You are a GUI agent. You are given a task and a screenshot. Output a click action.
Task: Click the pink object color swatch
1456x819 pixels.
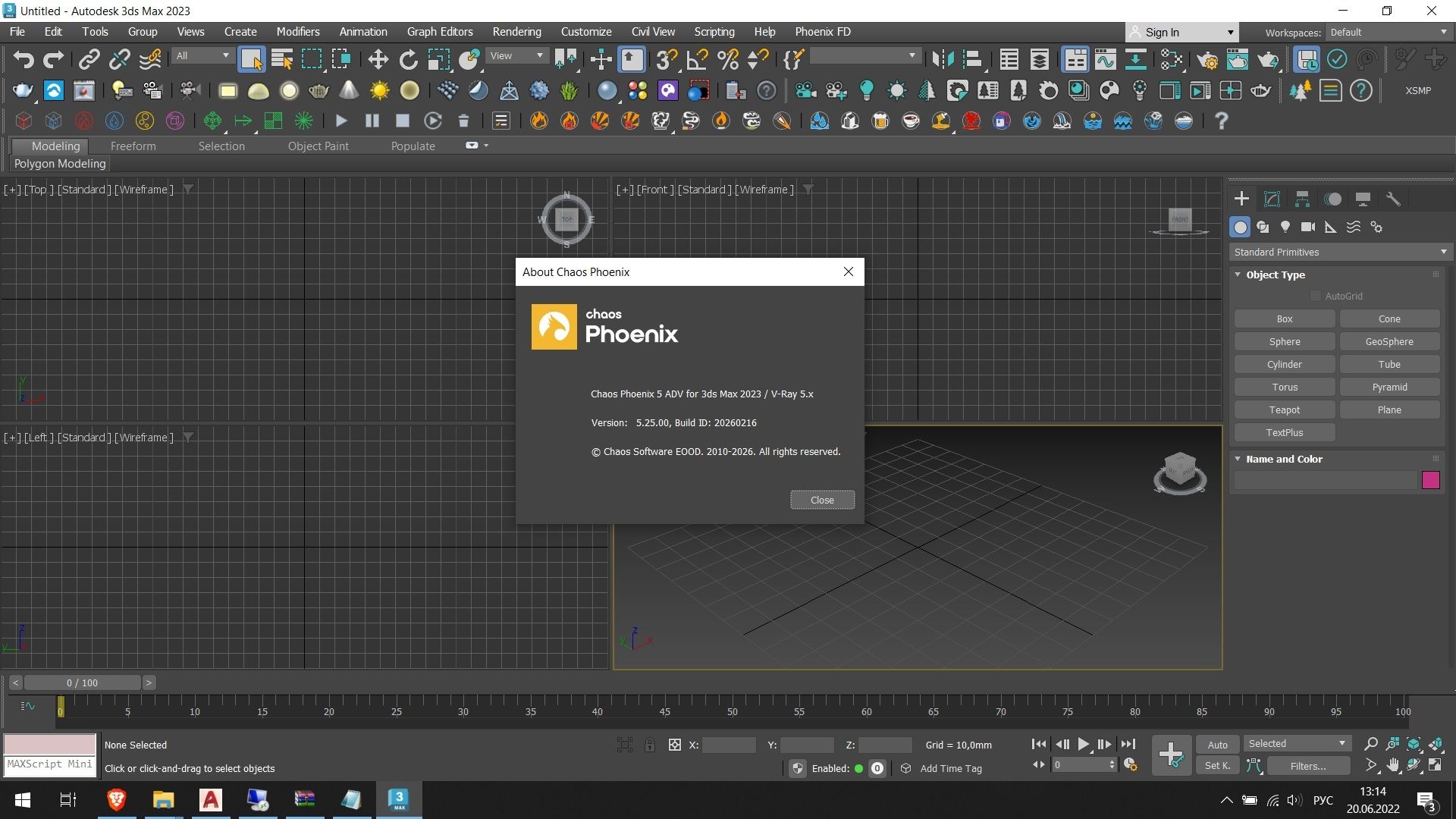[x=1430, y=480]
